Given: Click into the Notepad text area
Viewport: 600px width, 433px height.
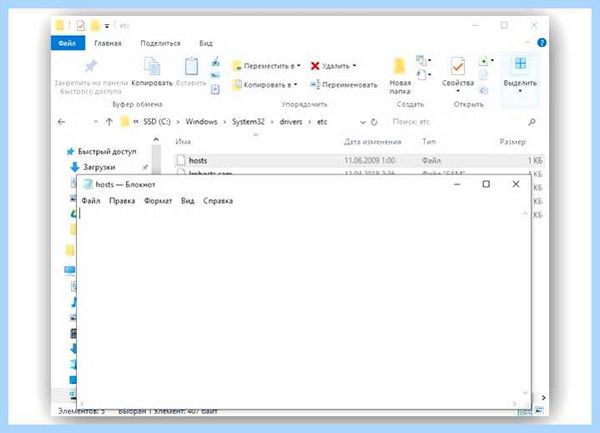Looking at the screenshot, I should point(300,304).
